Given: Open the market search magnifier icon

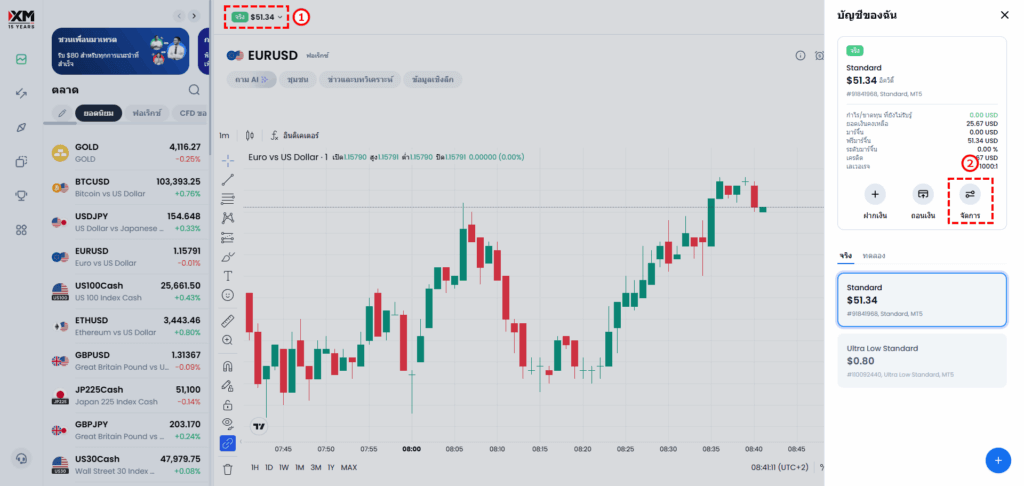Looking at the screenshot, I should click(x=194, y=90).
